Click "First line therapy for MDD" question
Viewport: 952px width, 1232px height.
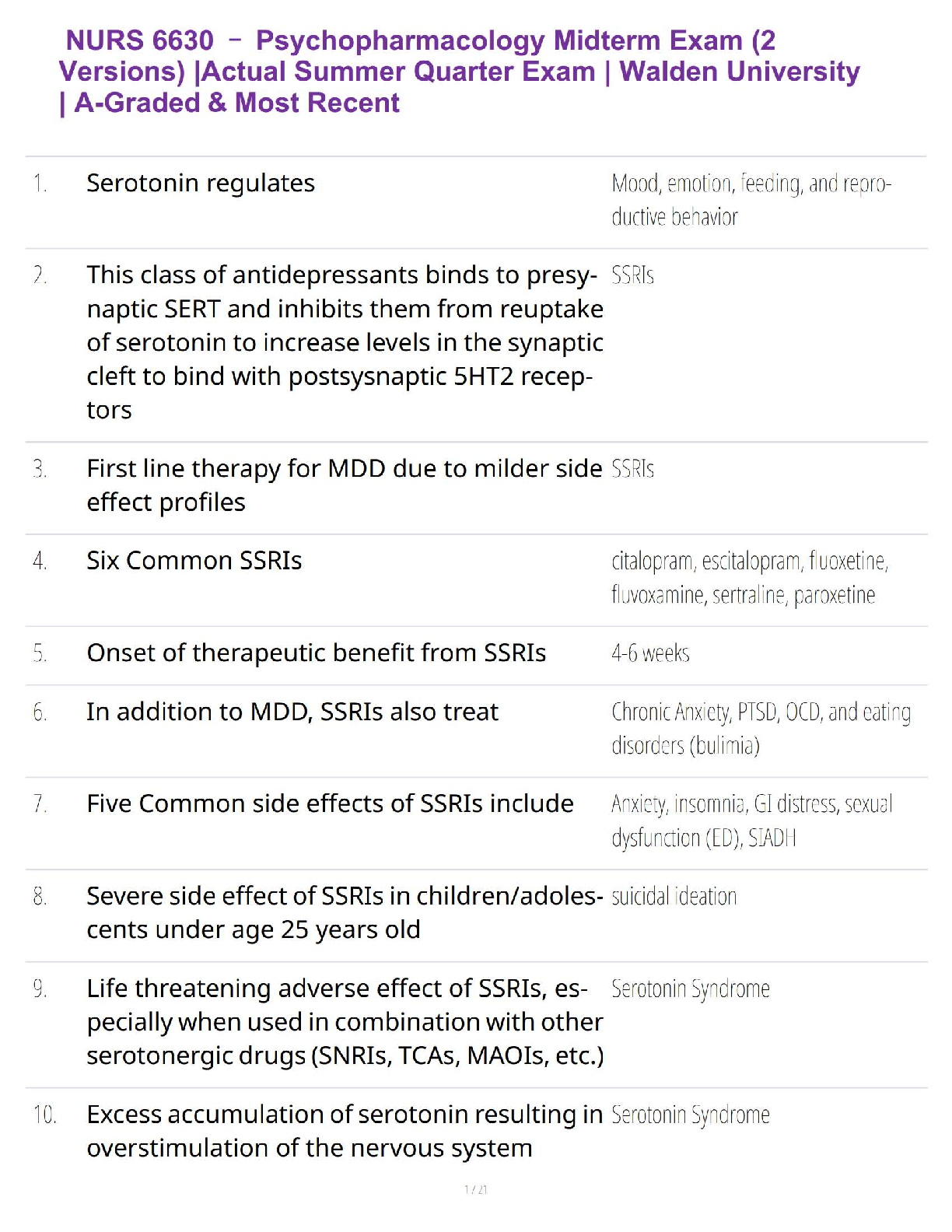tap(344, 485)
